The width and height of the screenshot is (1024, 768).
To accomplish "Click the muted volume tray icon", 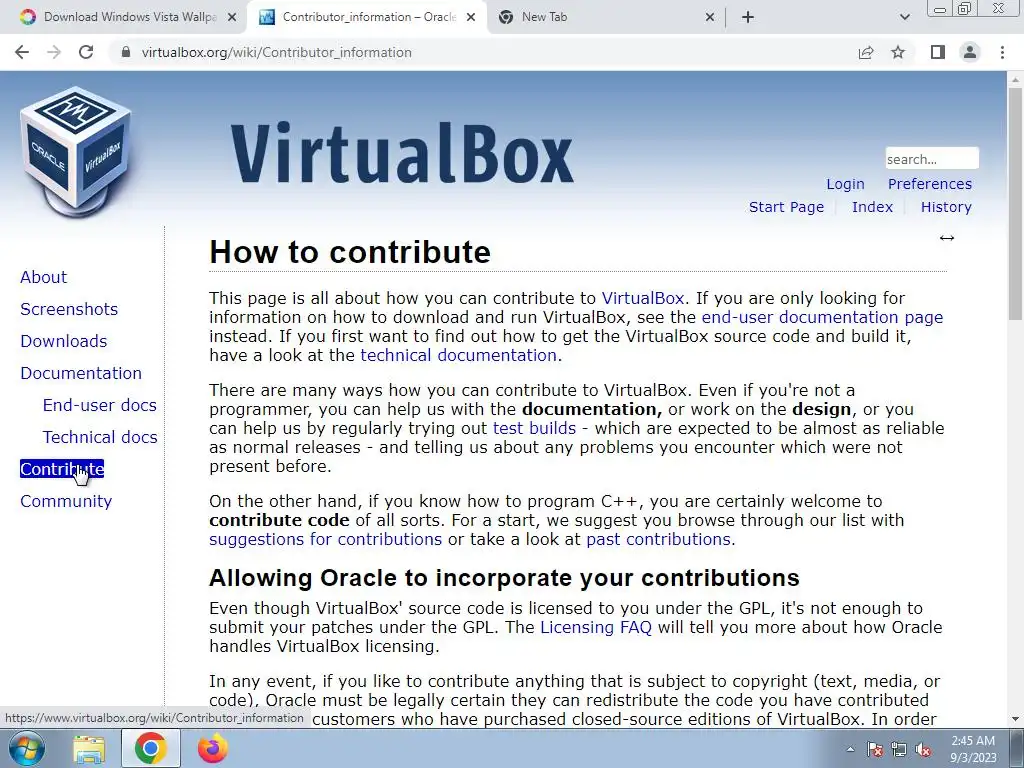I will pyautogui.click(x=923, y=749).
